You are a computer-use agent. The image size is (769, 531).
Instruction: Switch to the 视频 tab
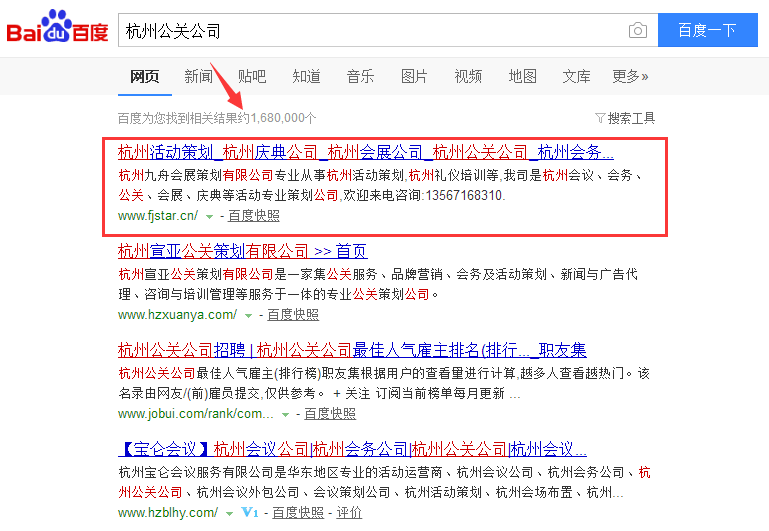[468, 76]
